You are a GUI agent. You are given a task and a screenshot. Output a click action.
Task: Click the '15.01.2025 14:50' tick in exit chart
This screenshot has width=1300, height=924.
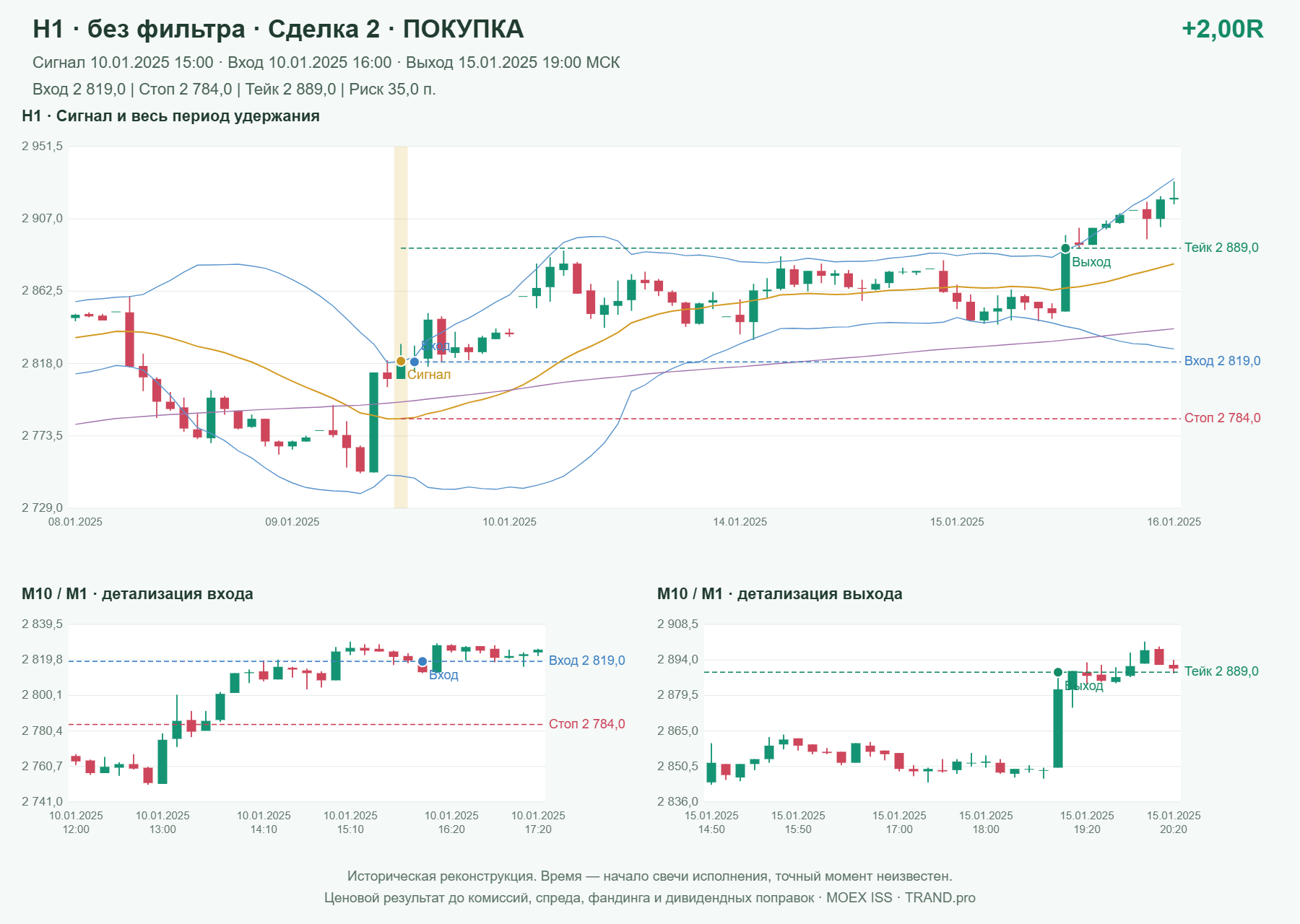pos(711,822)
